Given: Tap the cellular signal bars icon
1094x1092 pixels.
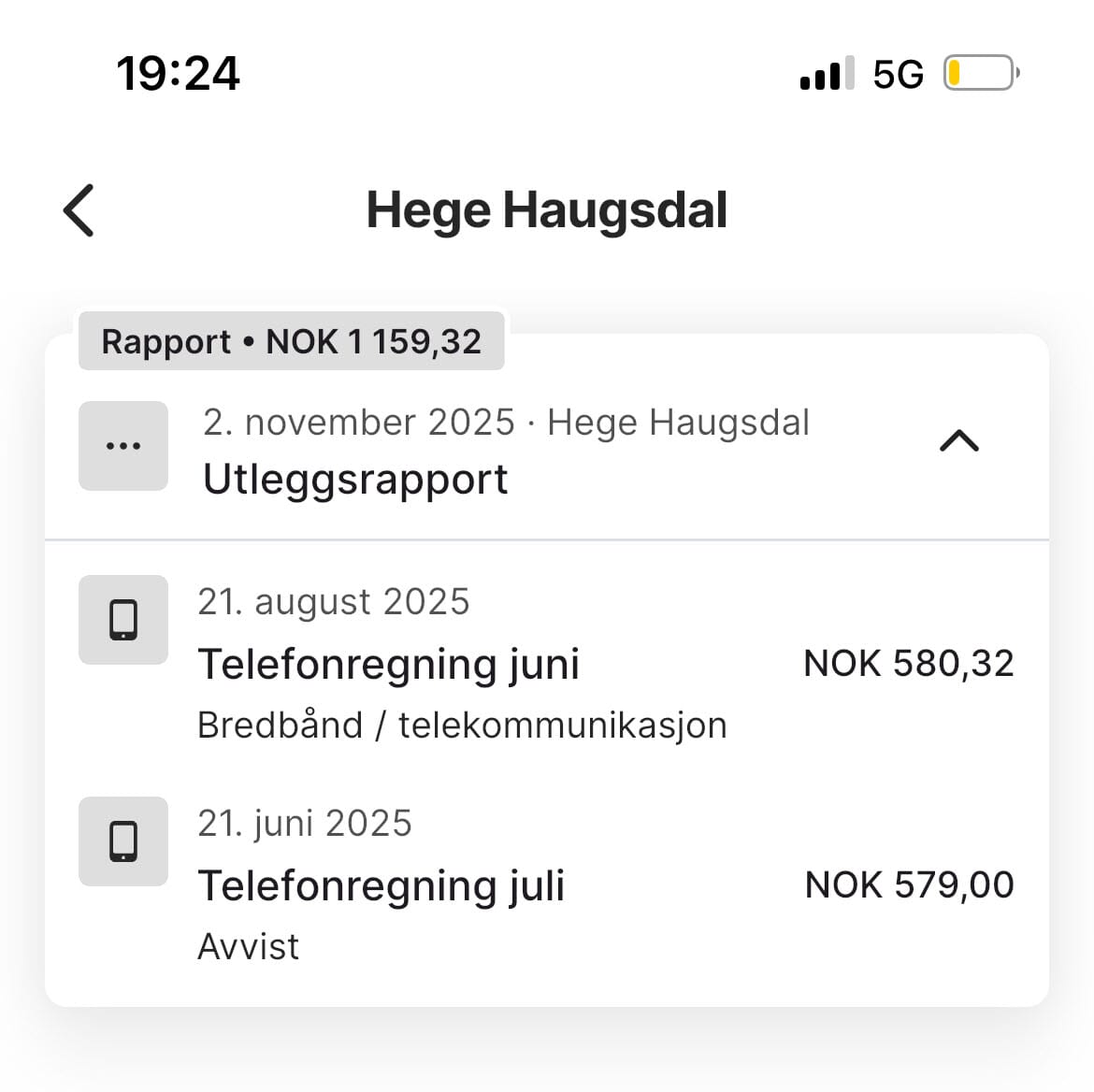Looking at the screenshot, I should point(827,72).
